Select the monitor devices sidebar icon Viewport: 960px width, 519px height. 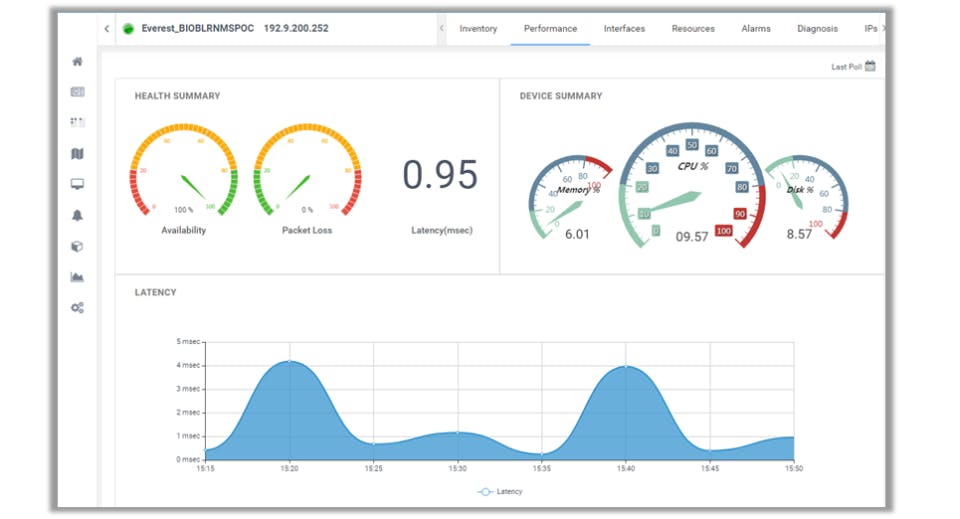(77, 184)
